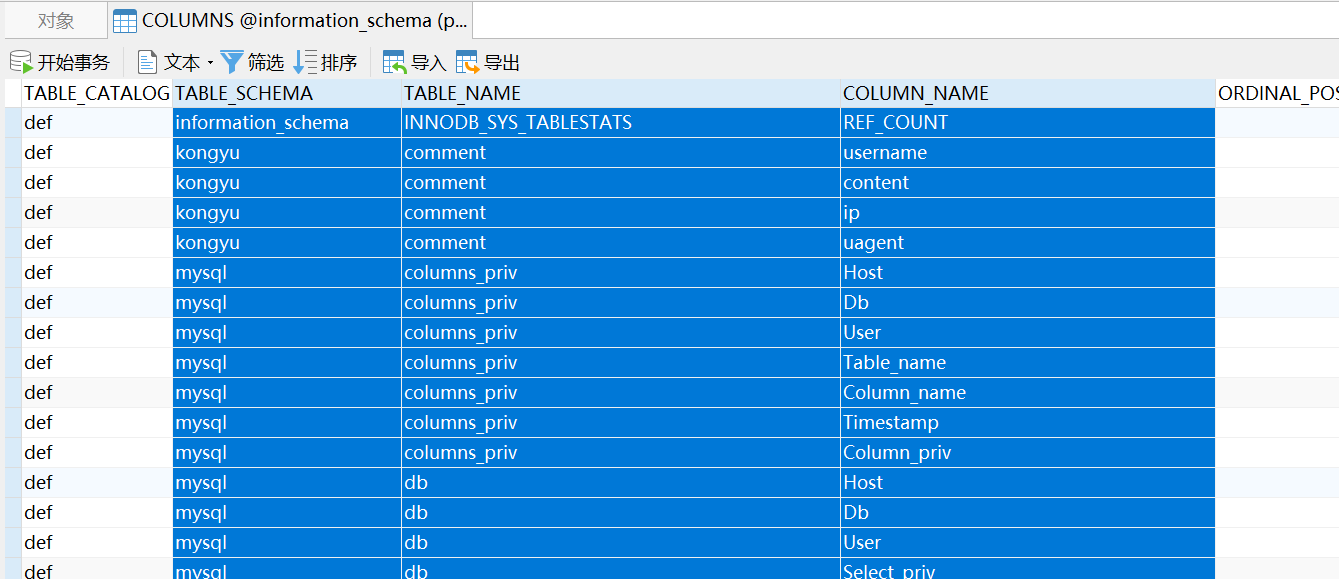Switch to the 对象 (Objects) tab
The image size is (1339, 579).
[55, 20]
